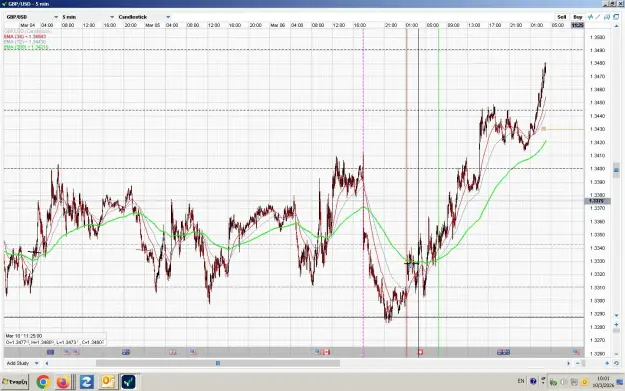
Task: Click the price axis up arrow
Action: [617, 26]
